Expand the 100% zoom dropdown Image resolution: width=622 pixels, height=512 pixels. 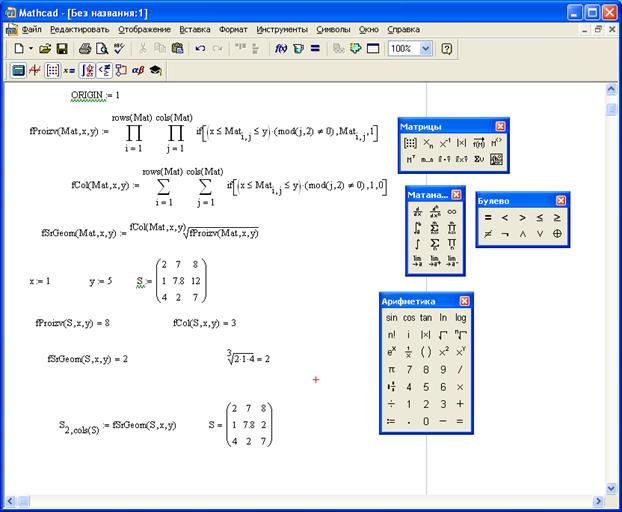pos(426,49)
